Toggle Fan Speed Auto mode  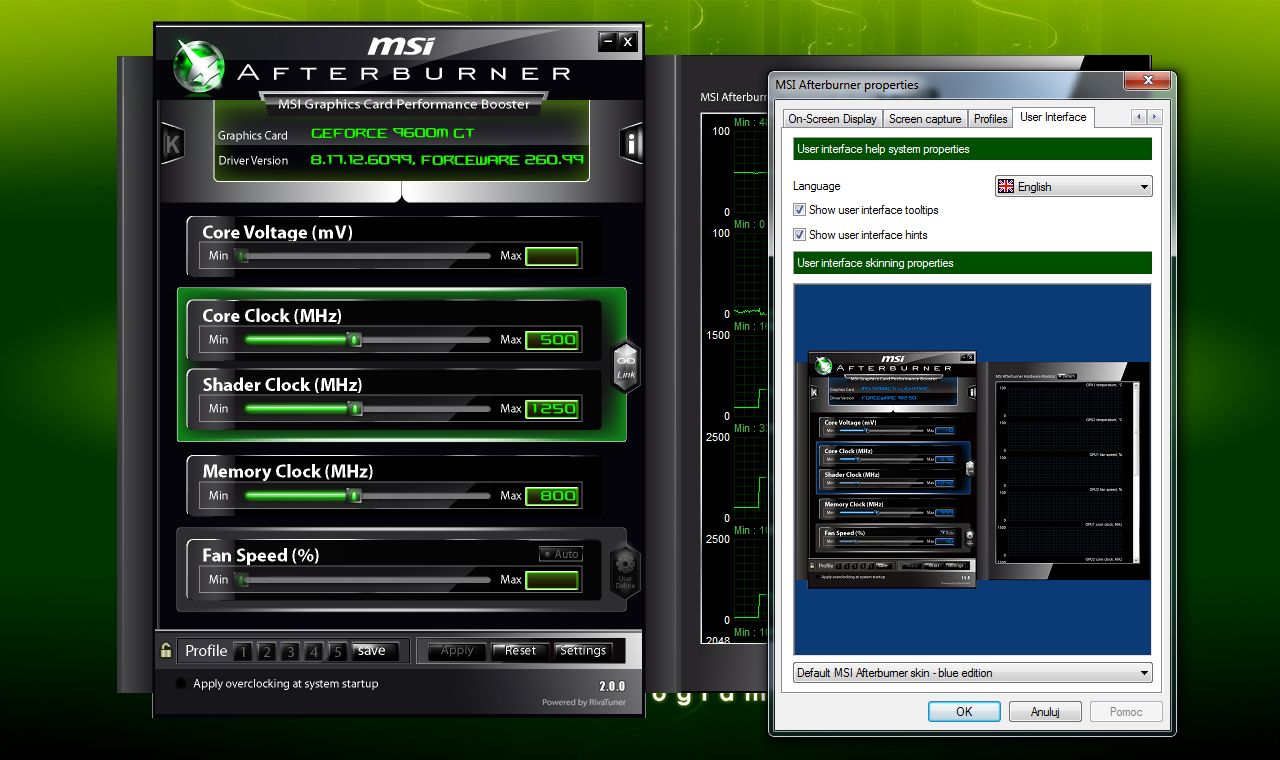tap(560, 554)
